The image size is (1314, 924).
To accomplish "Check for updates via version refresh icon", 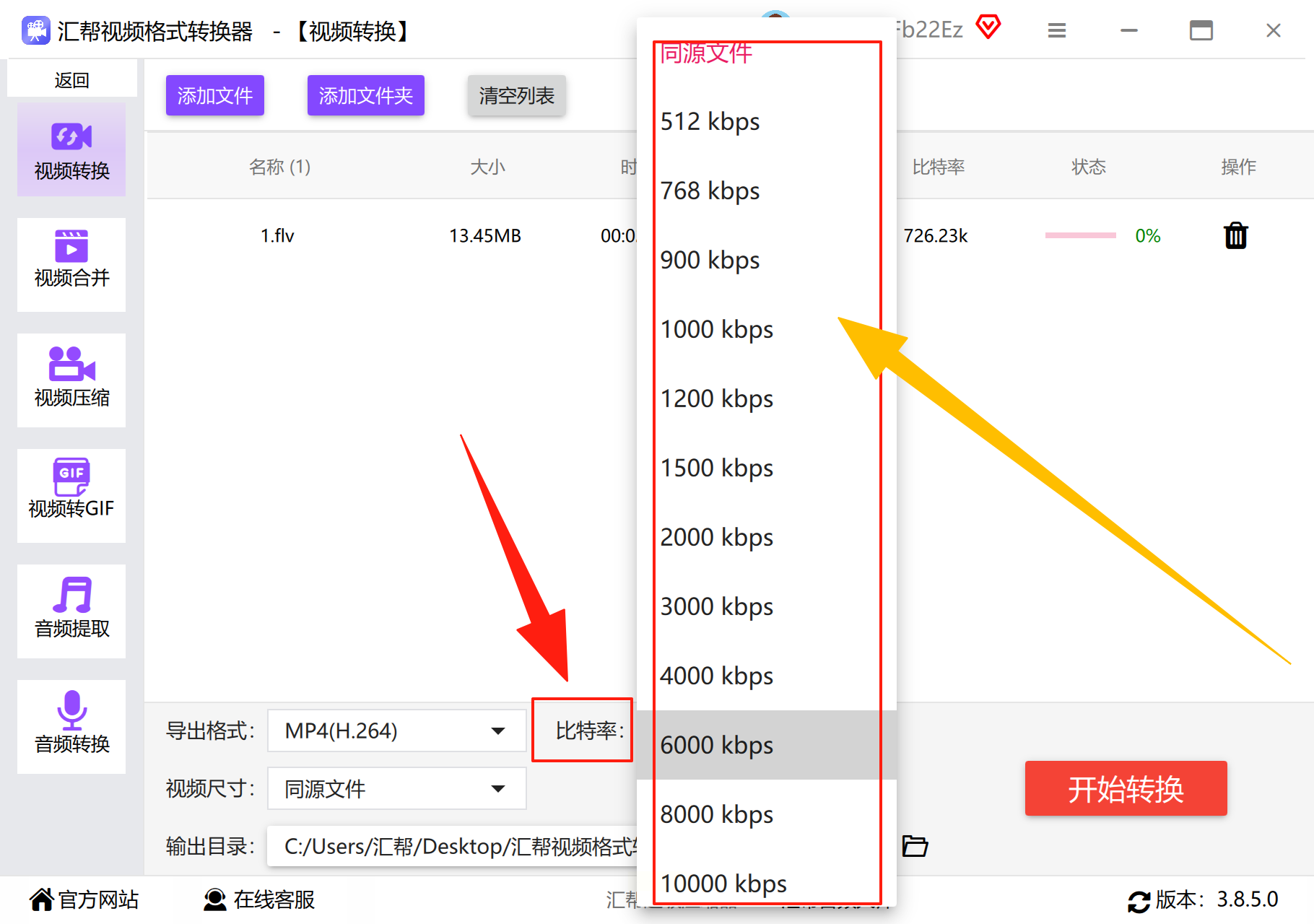I will click(x=1139, y=901).
